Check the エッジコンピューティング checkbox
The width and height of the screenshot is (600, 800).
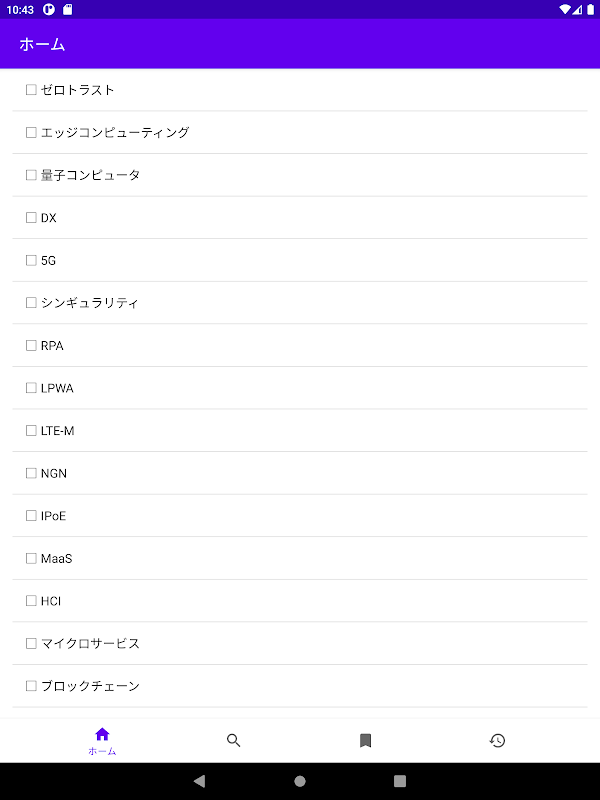point(31,133)
